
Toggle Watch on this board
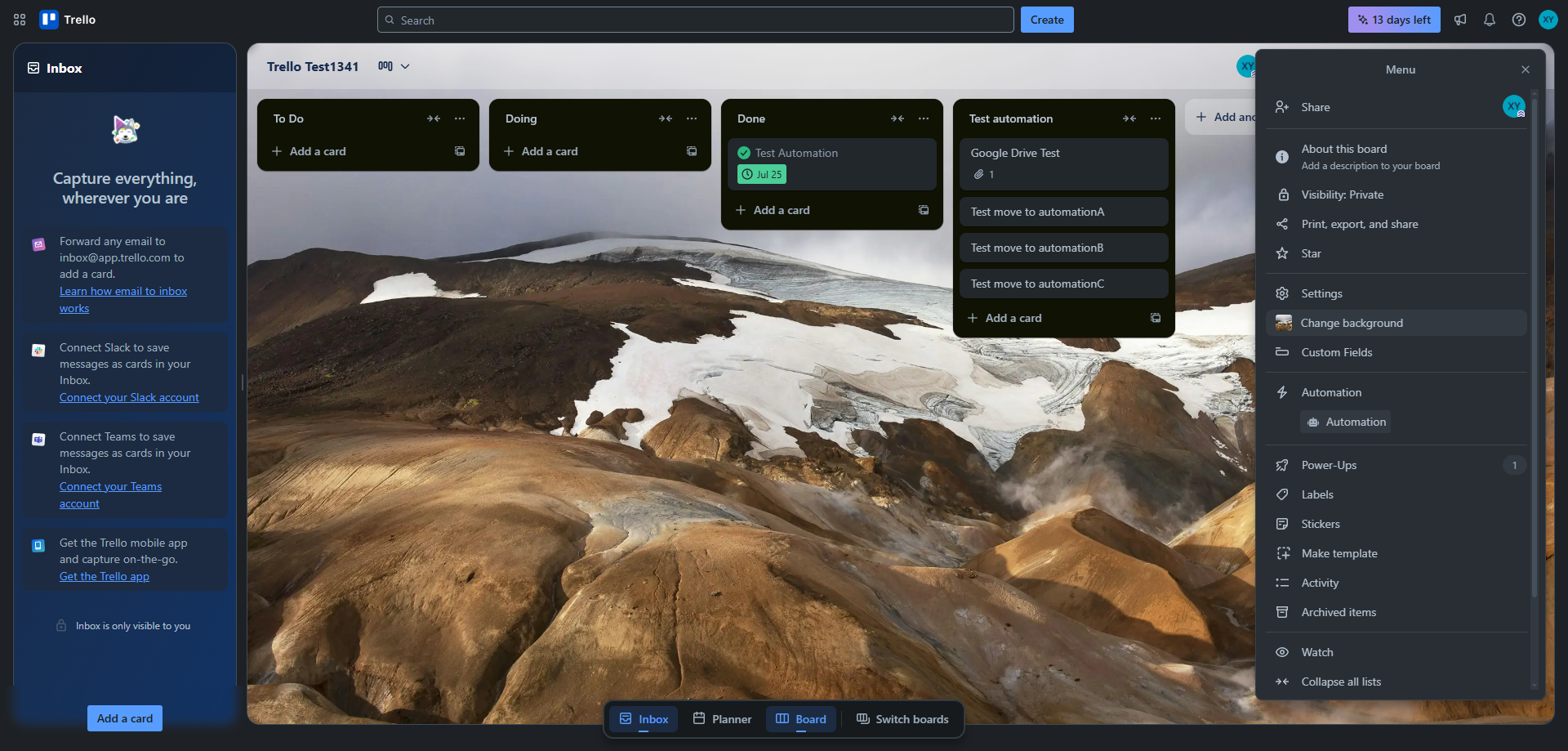1396,652
